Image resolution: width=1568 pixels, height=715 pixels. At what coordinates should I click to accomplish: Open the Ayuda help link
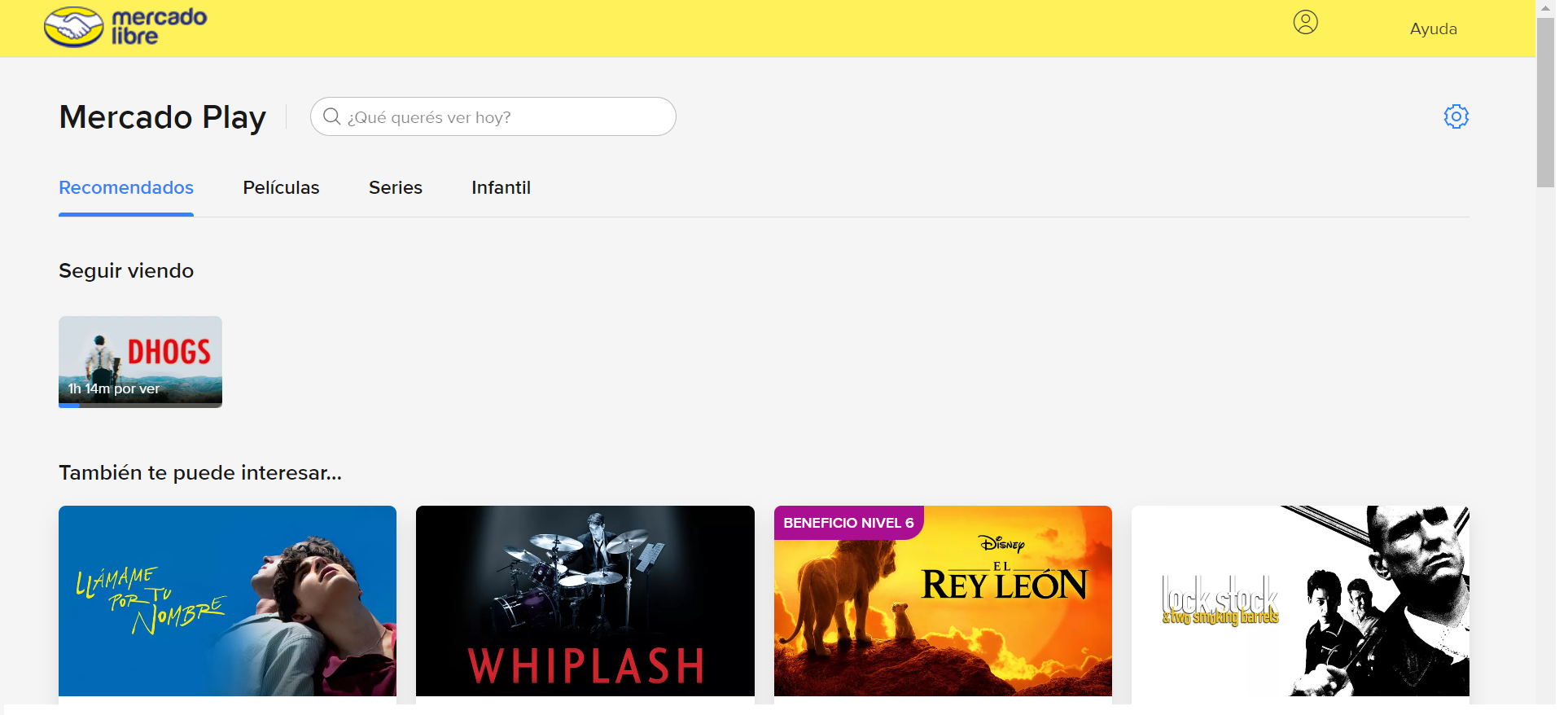pos(1433,29)
